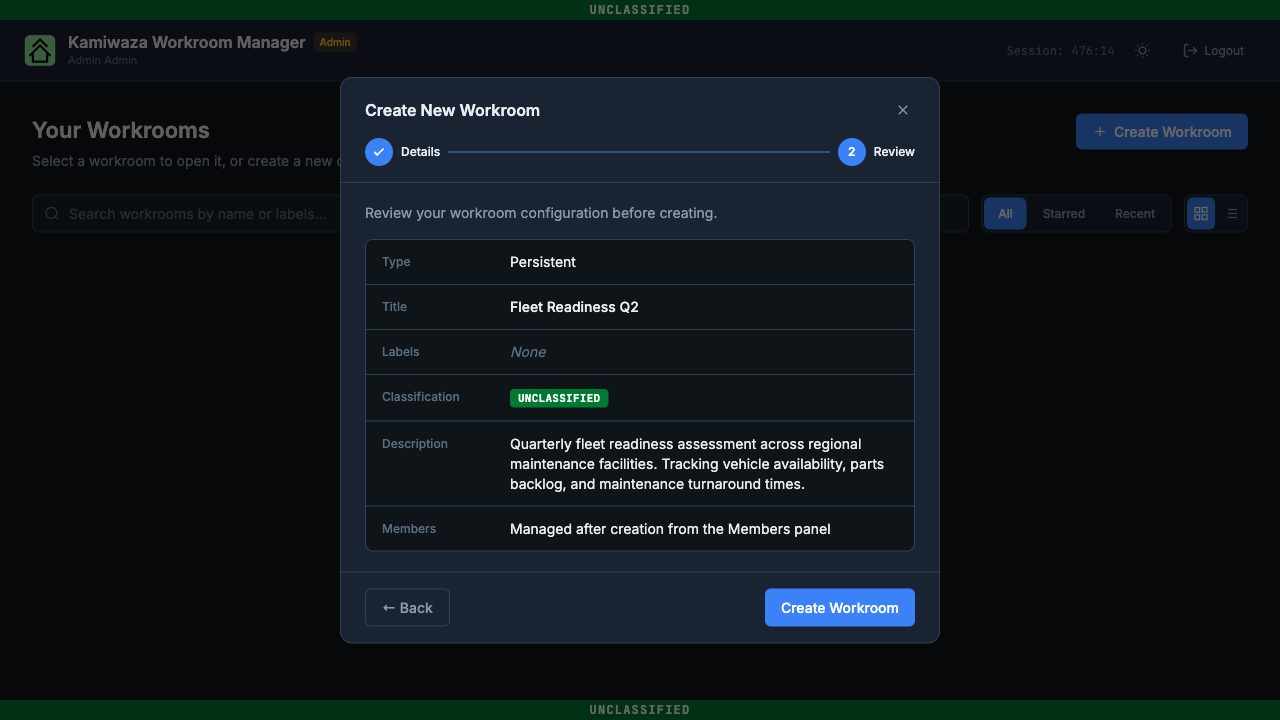Click the completed Details step checkmark
1280x720 pixels.
pyautogui.click(x=379, y=152)
